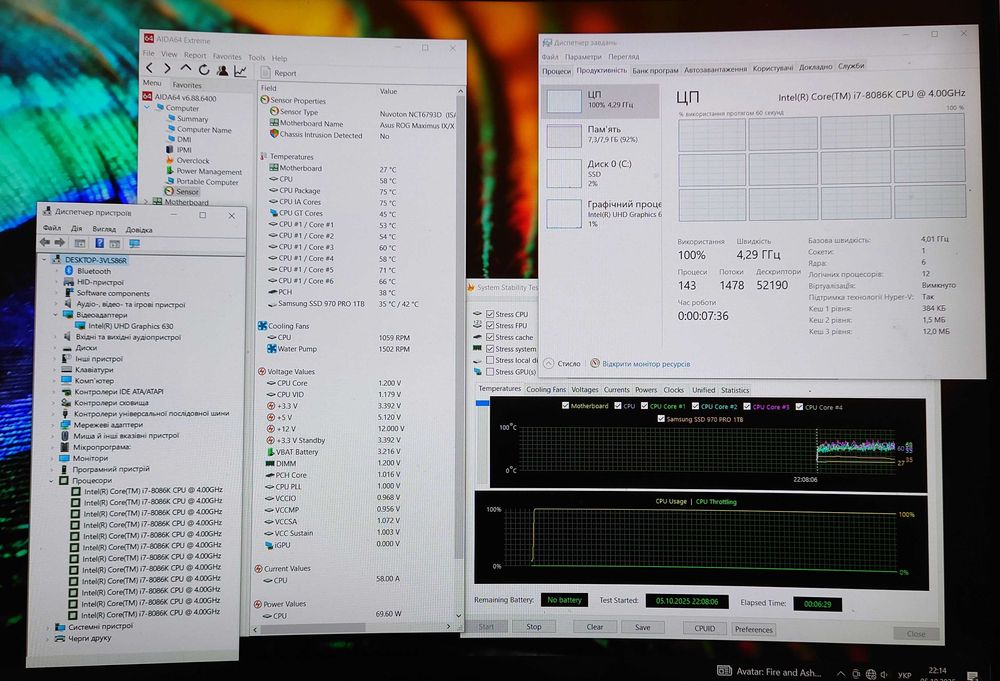Viewport: 1000px width, 681px height.
Task: Open Statistics tab in System Stability Test
Action: (x=735, y=390)
